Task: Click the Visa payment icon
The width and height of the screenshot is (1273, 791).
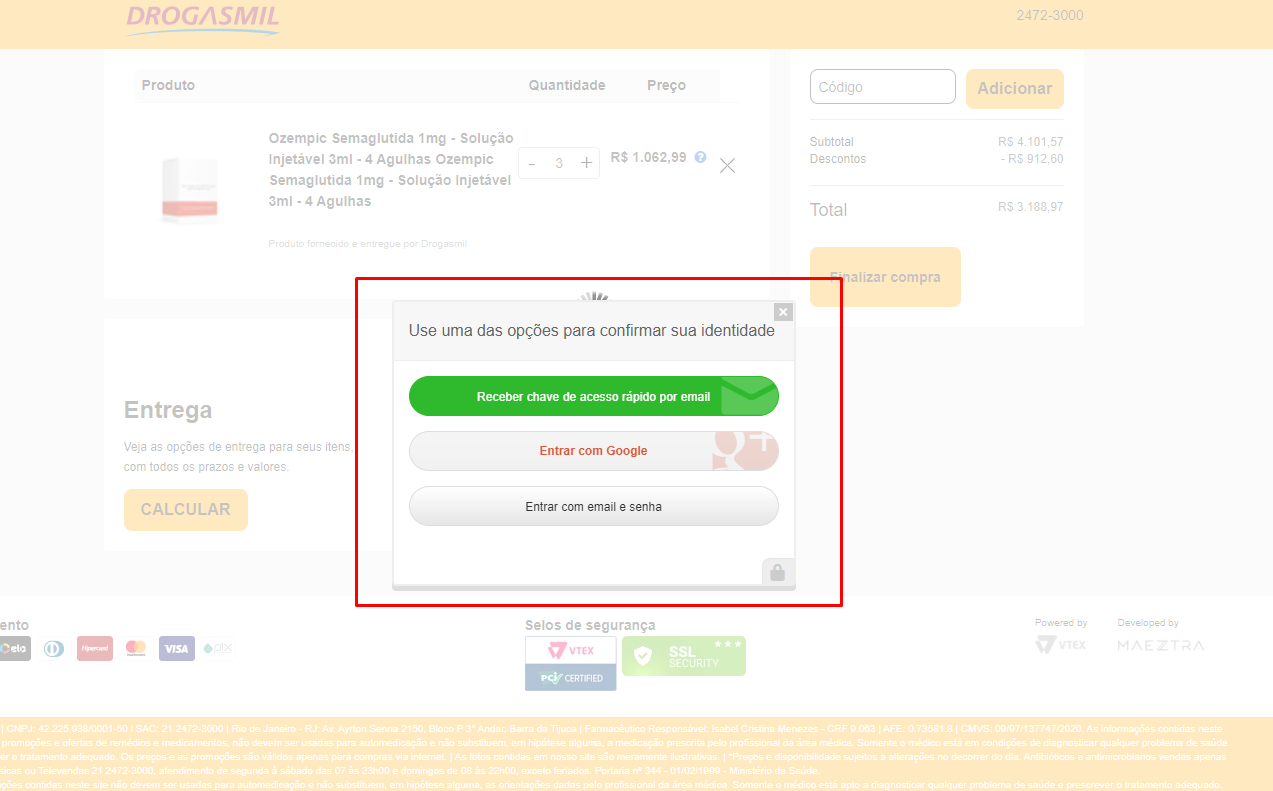Action: (x=177, y=649)
